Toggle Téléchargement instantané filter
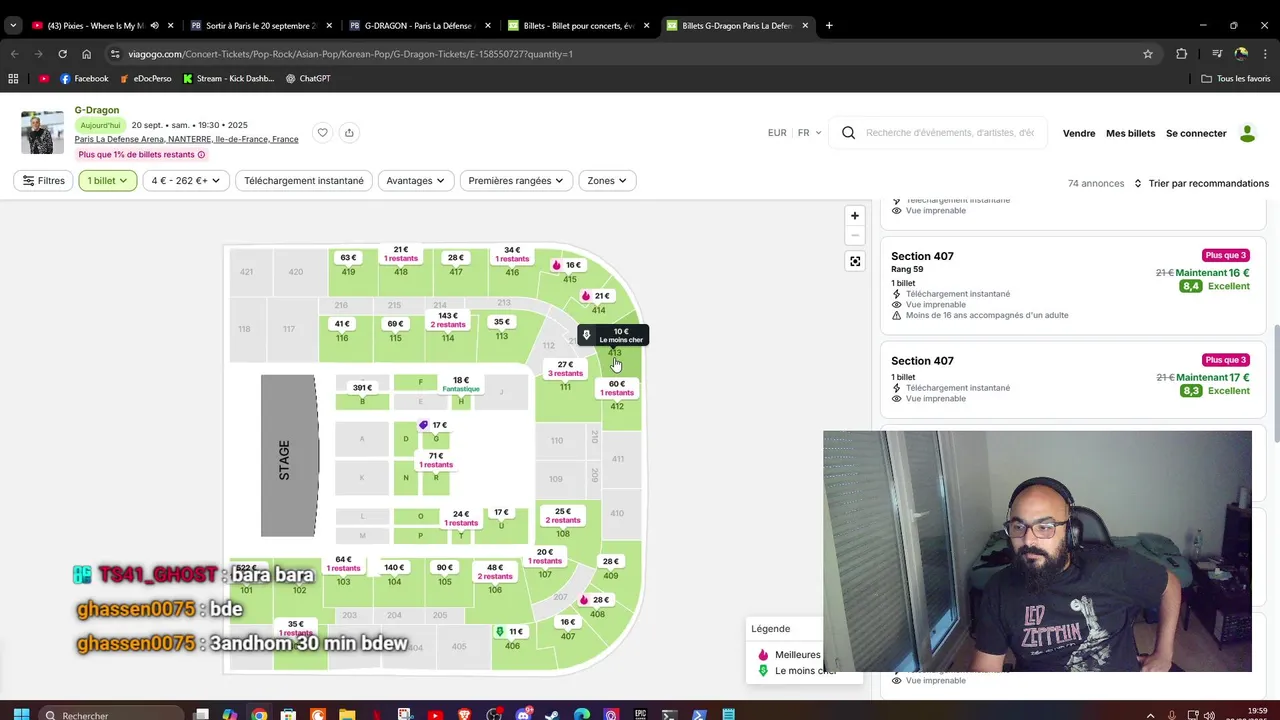This screenshot has height=720, width=1280. pyautogui.click(x=304, y=181)
